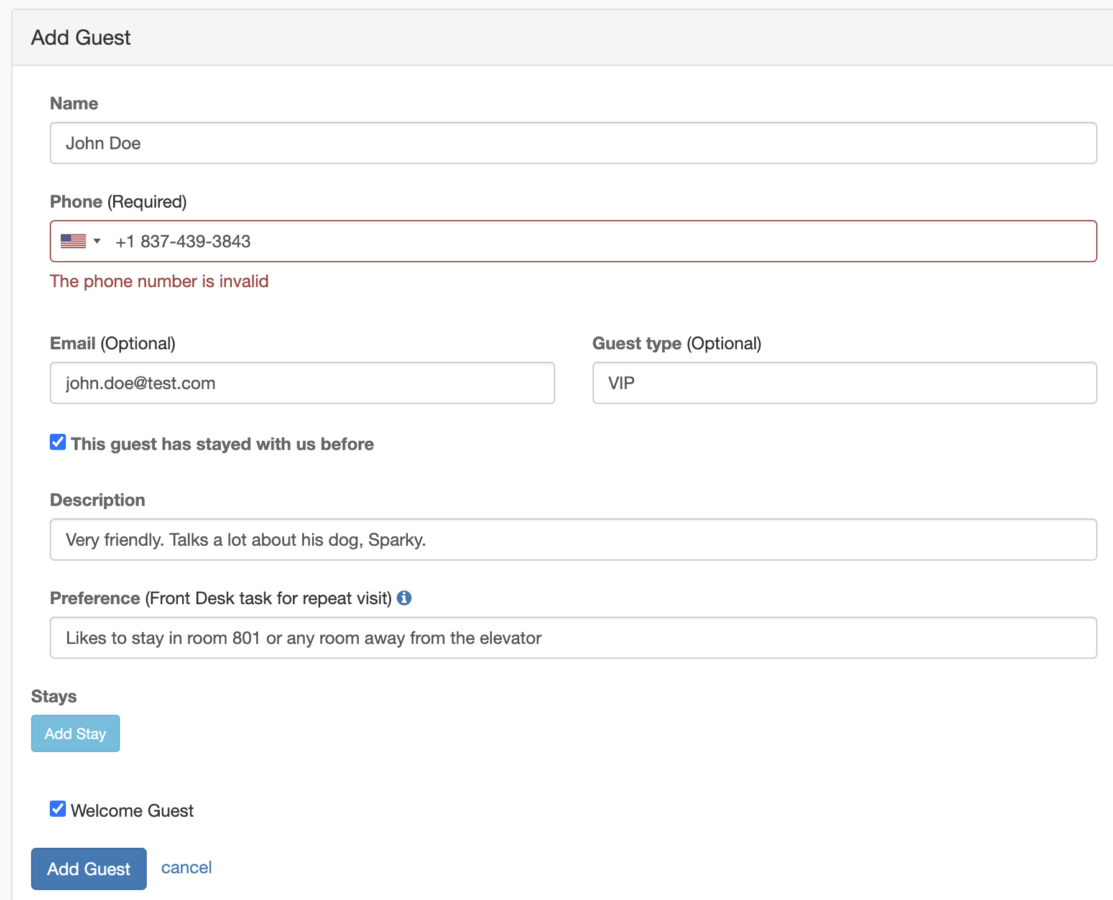1113x900 pixels.
Task: Uncheck 'This guest has stayed with us before'
Action: click(x=57, y=443)
